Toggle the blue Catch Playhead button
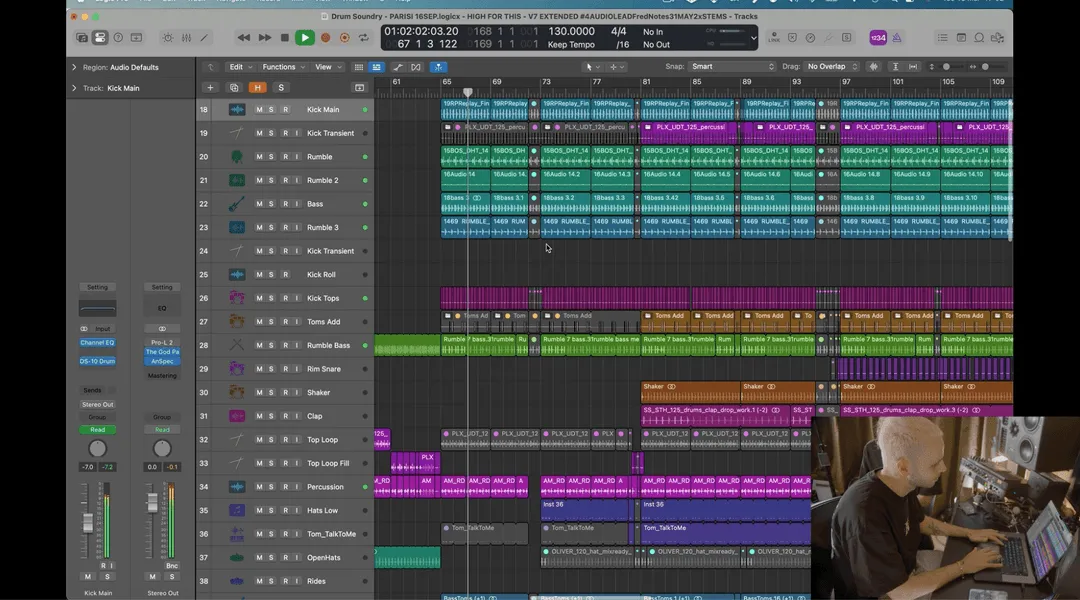The height and width of the screenshot is (600, 1080). tap(439, 67)
